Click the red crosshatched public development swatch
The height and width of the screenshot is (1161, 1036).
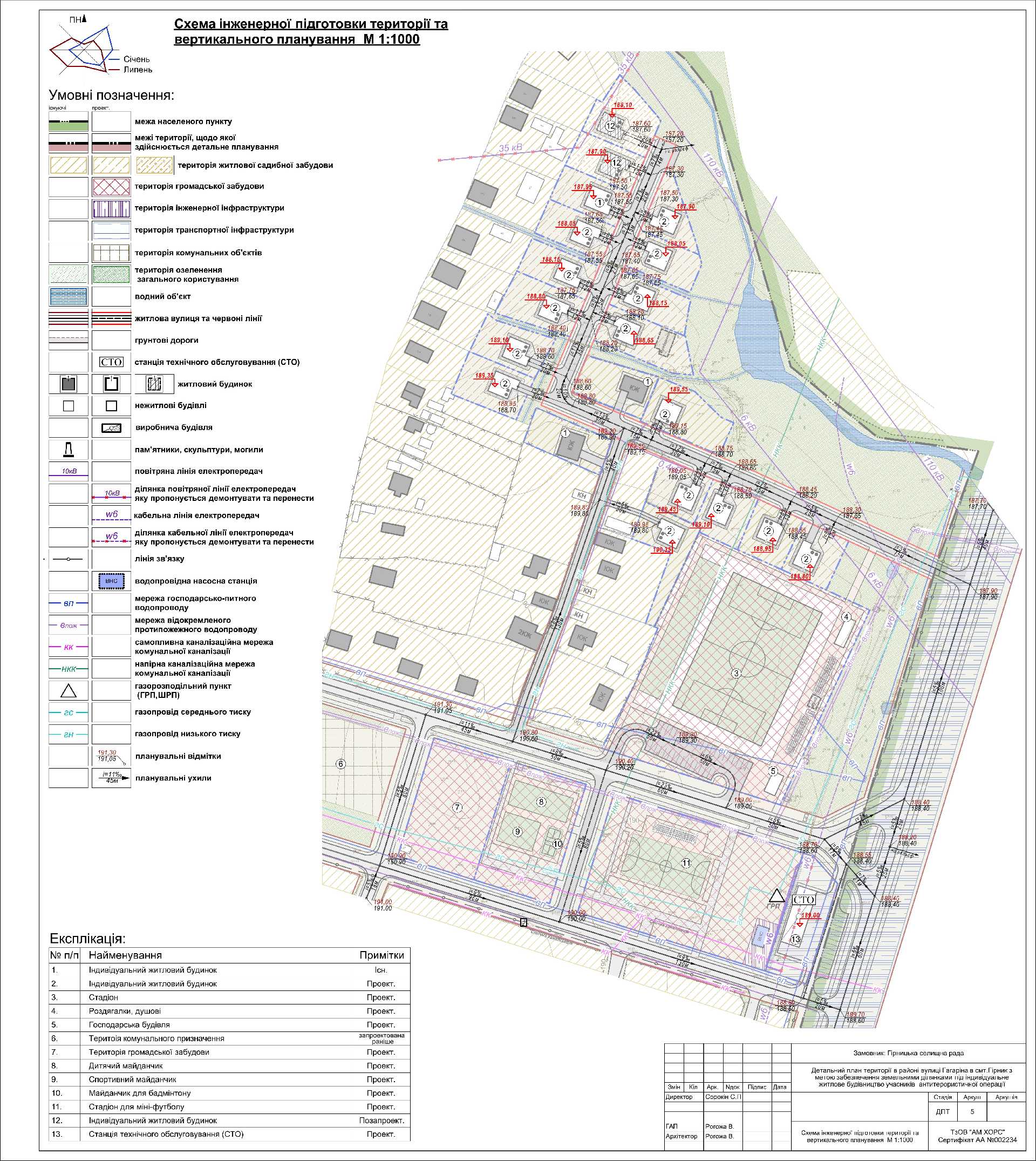pyautogui.click(x=111, y=187)
